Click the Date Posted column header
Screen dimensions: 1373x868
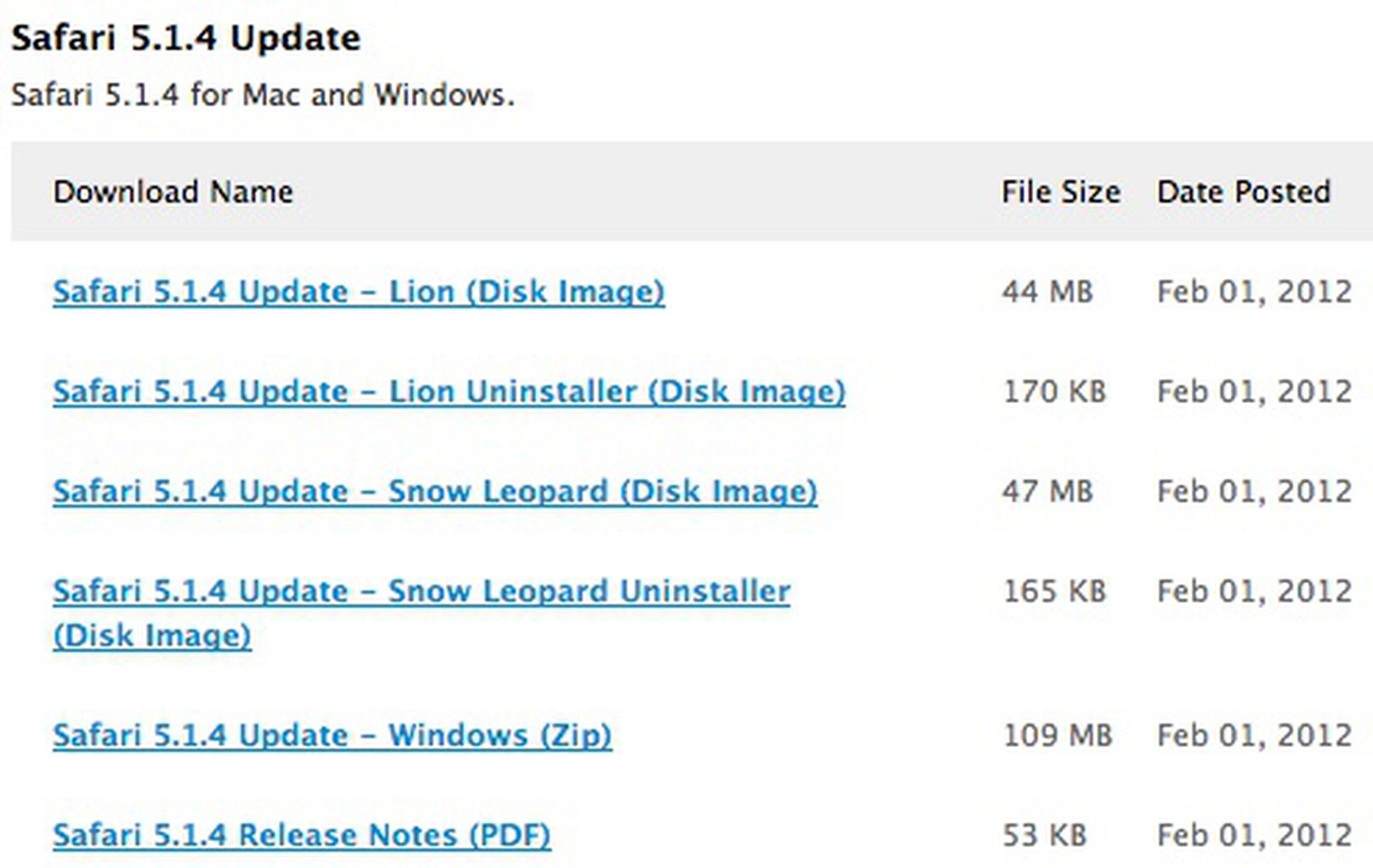(x=1243, y=192)
